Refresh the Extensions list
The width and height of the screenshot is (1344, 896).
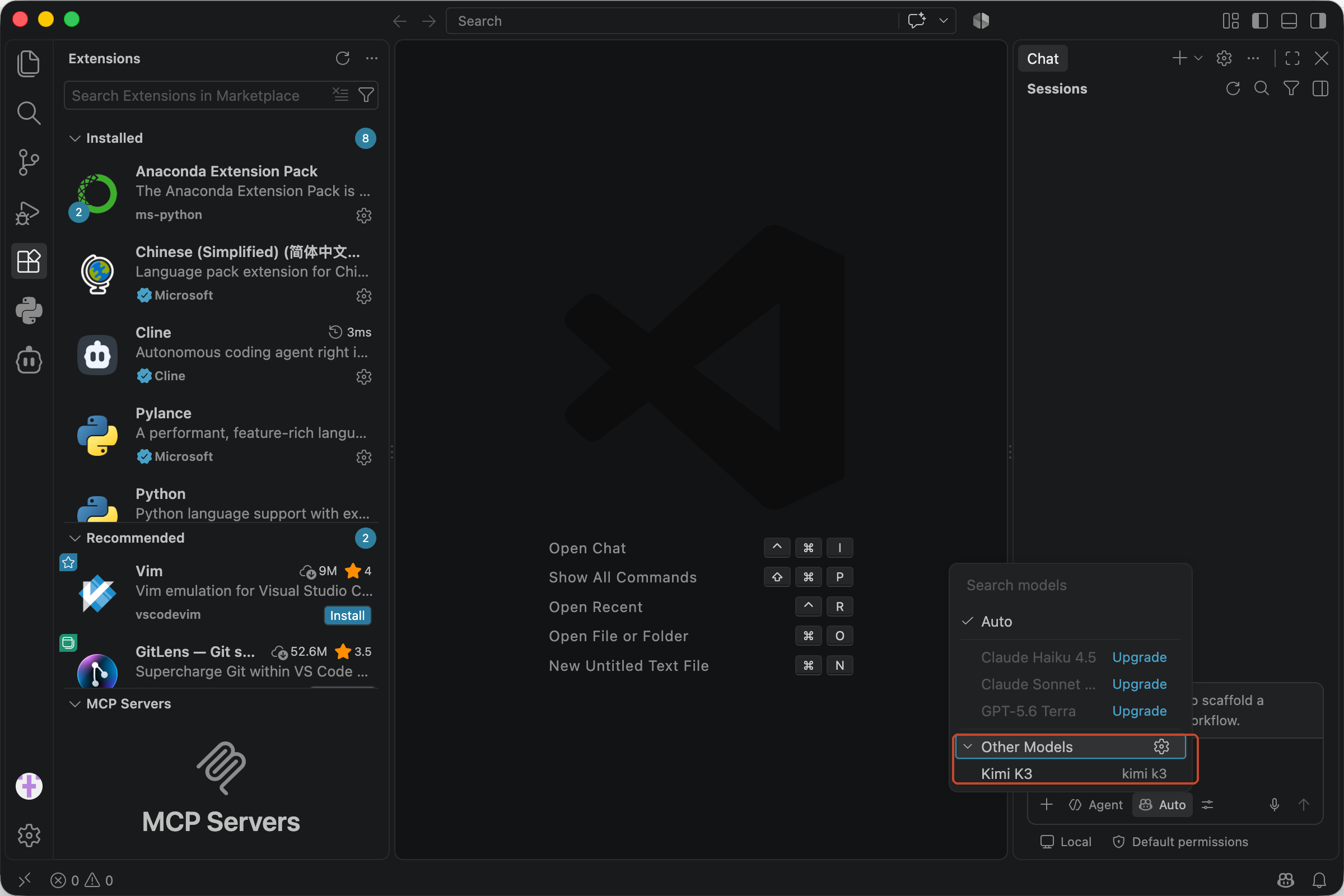point(343,58)
